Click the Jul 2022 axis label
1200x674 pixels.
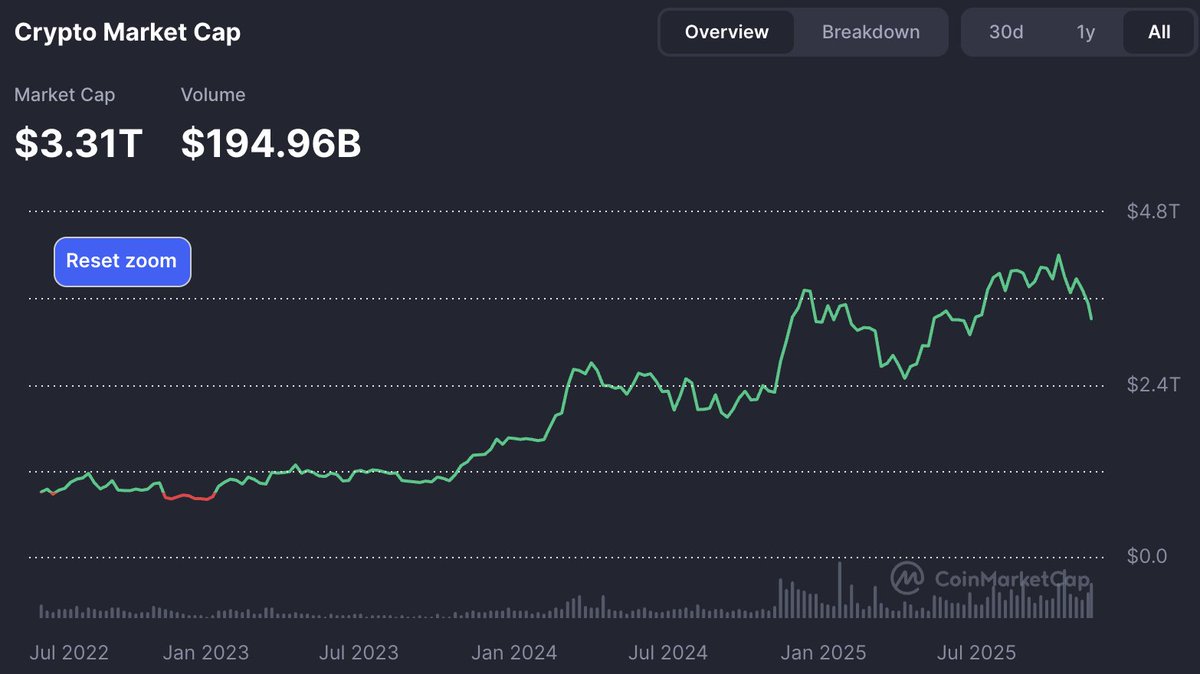(68, 652)
